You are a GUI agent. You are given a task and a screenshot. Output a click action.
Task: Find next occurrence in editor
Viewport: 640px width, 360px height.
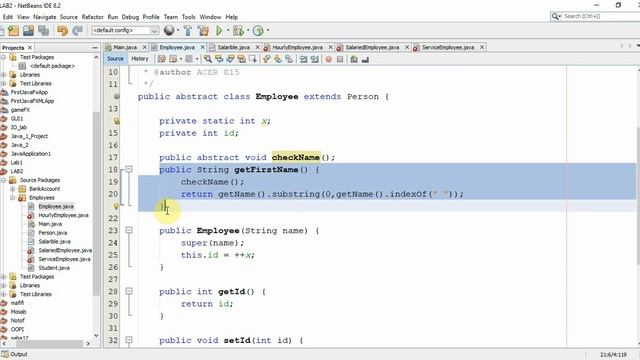230,59
